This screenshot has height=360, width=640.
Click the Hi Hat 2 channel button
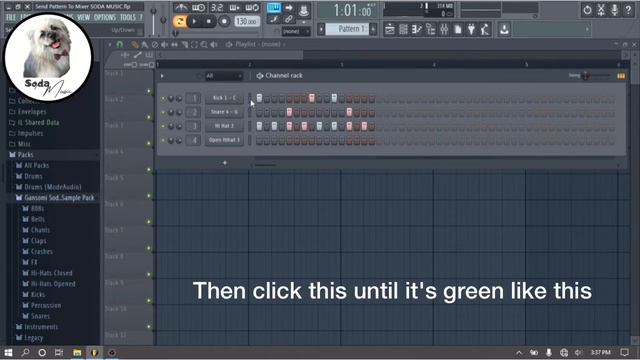click(224, 126)
